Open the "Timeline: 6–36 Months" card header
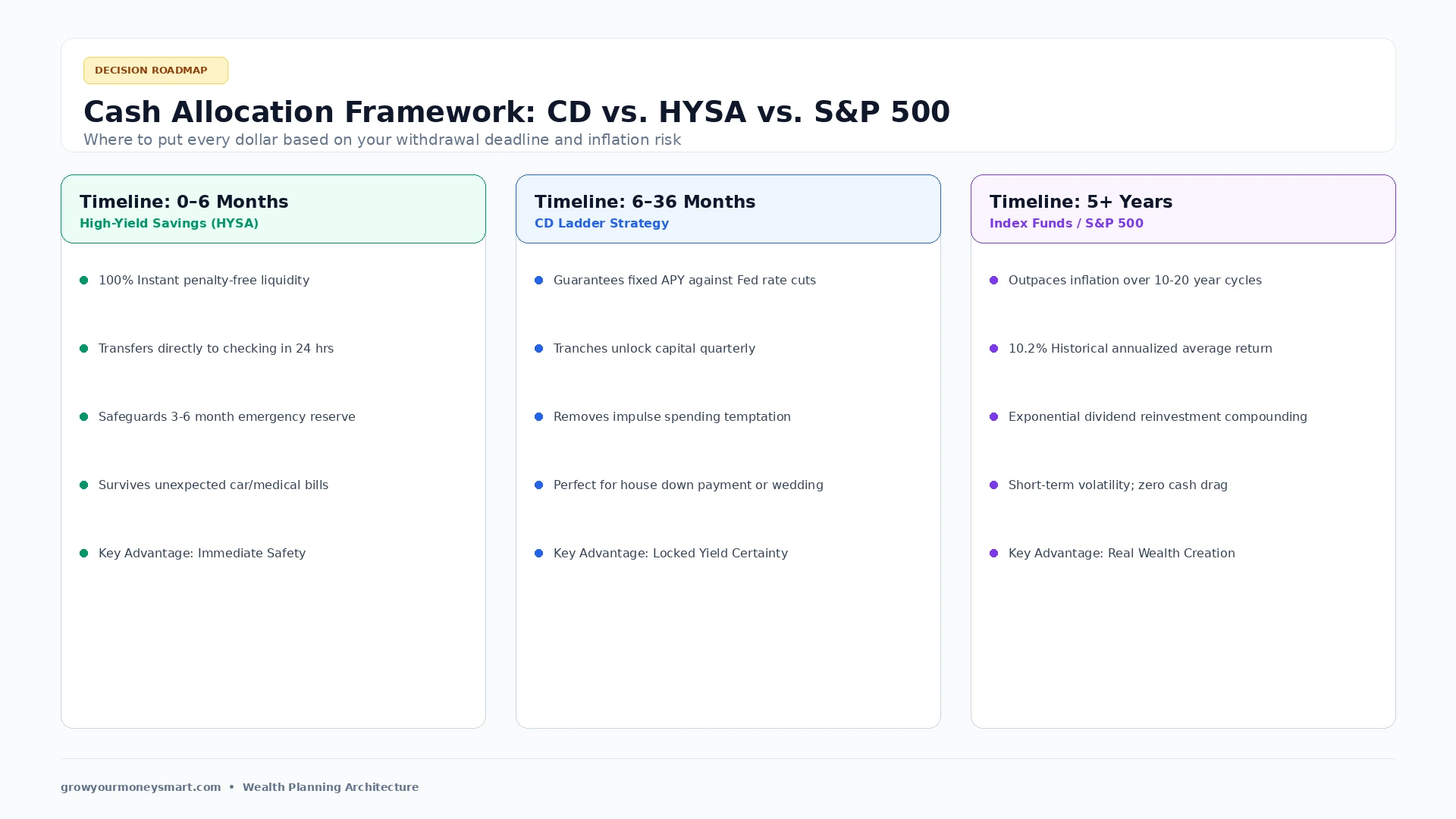The image size is (1456, 819). [728, 209]
